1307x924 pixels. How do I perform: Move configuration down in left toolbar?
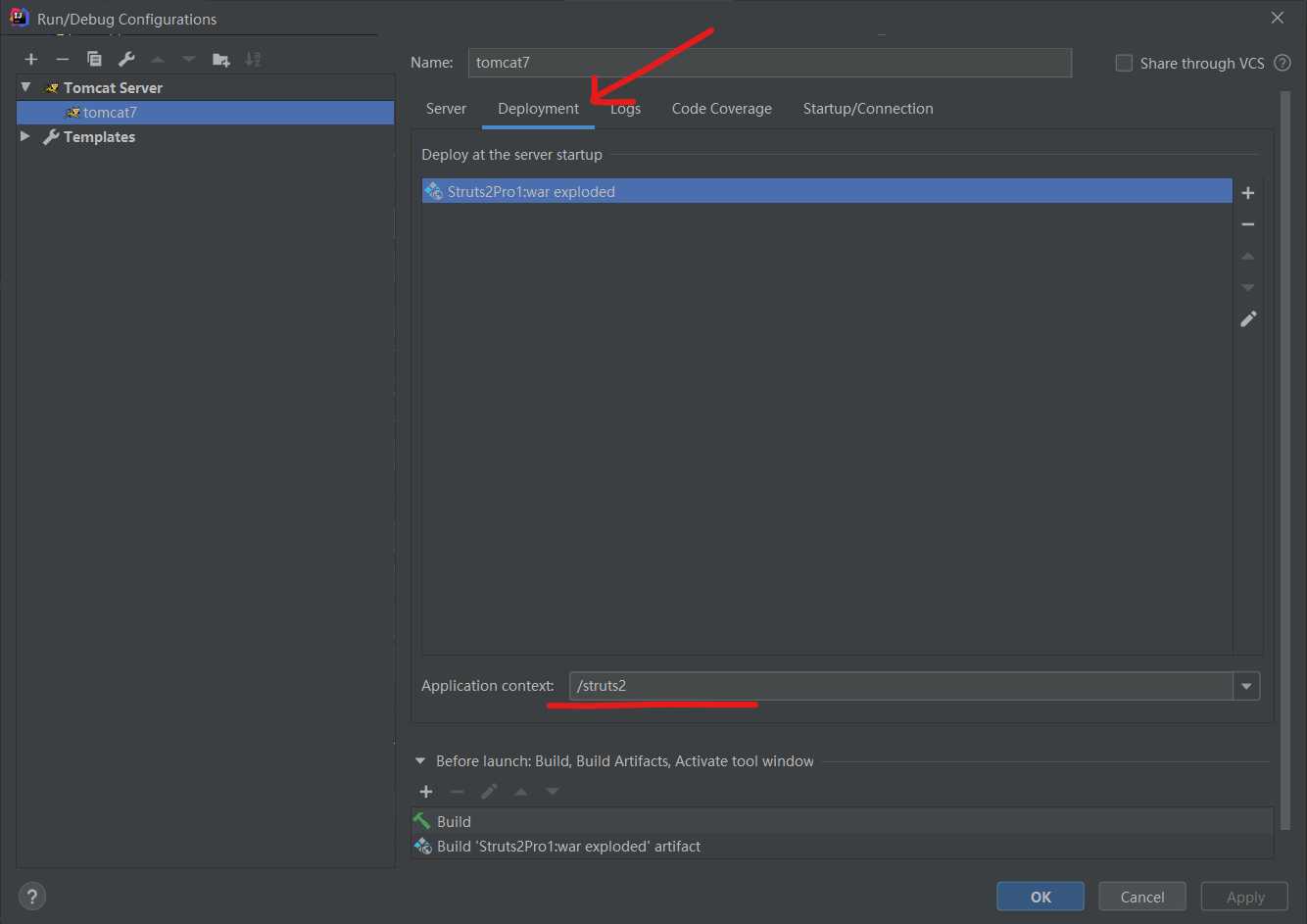pos(189,60)
